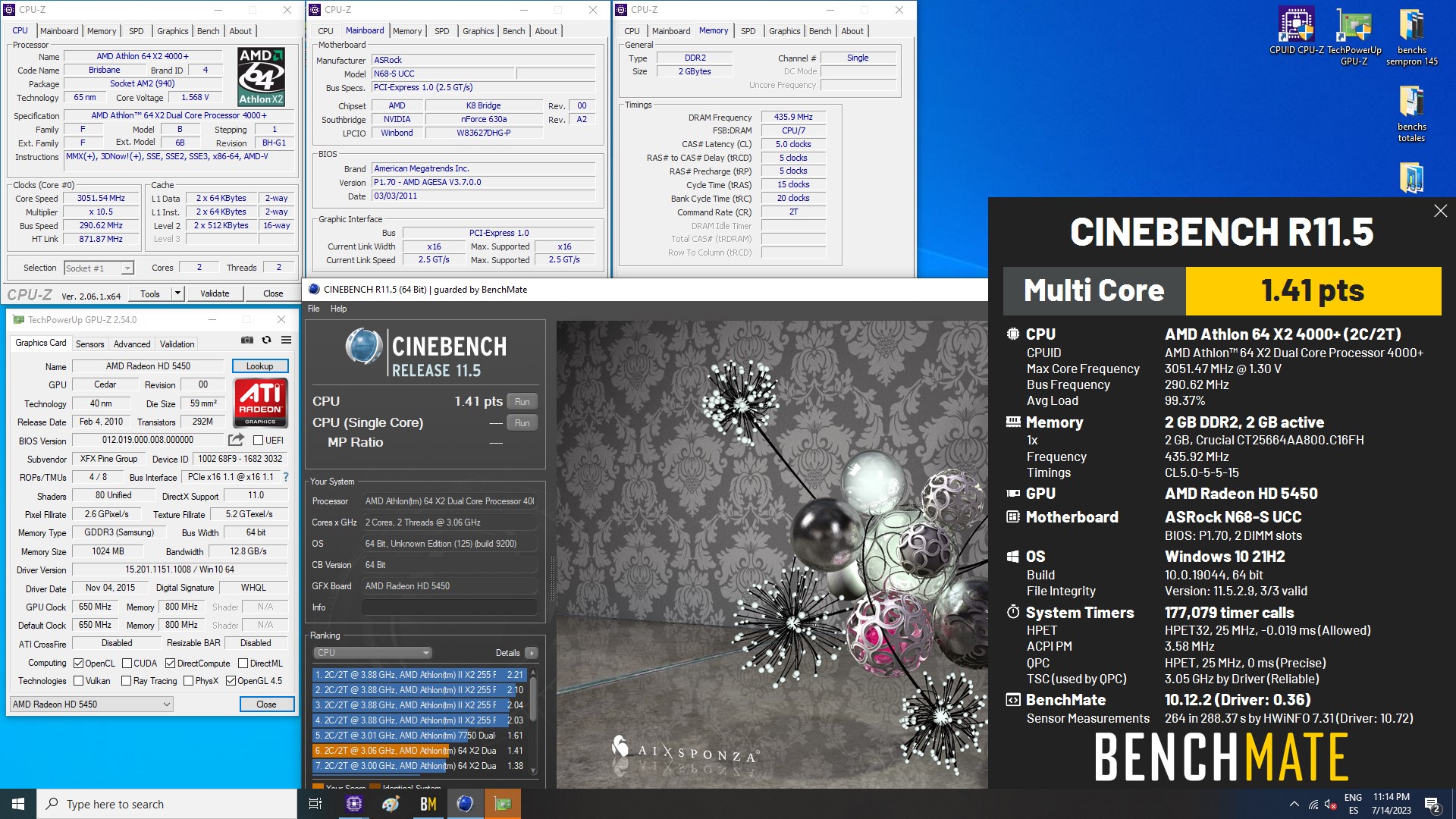Click the muted volume tray icon
This screenshot has width=1456, height=819.
(x=1330, y=805)
